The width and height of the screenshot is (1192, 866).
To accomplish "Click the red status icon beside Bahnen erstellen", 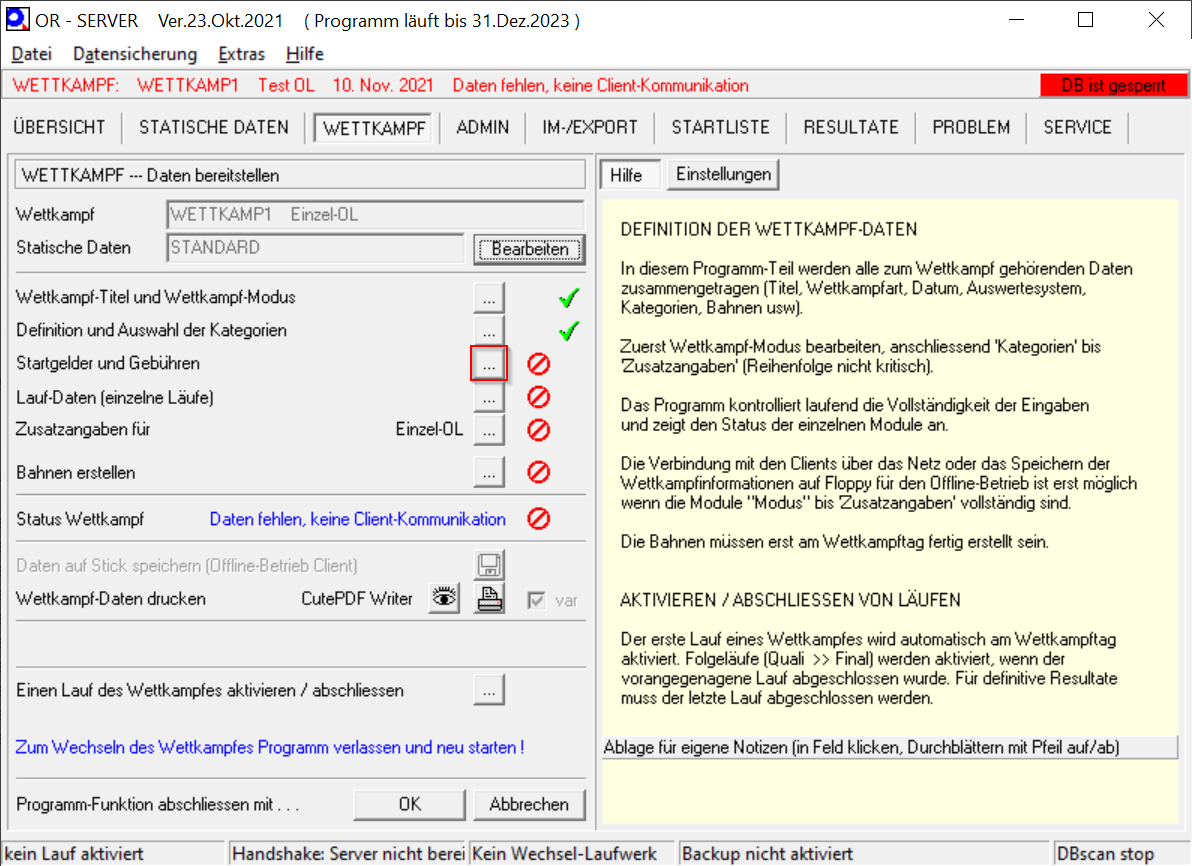I will [x=539, y=472].
